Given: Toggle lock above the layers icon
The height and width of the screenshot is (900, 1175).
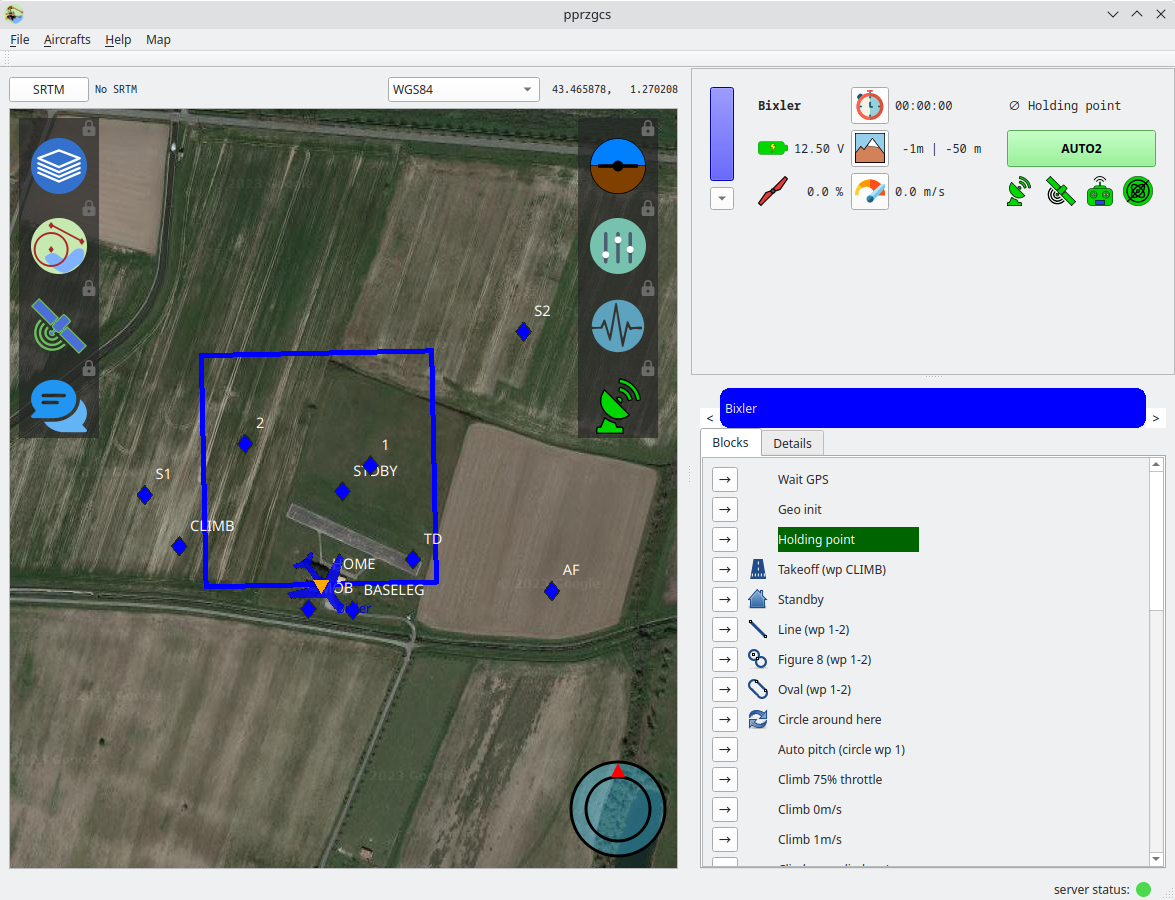Looking at the screenshot, I should (x=88, y=128).
